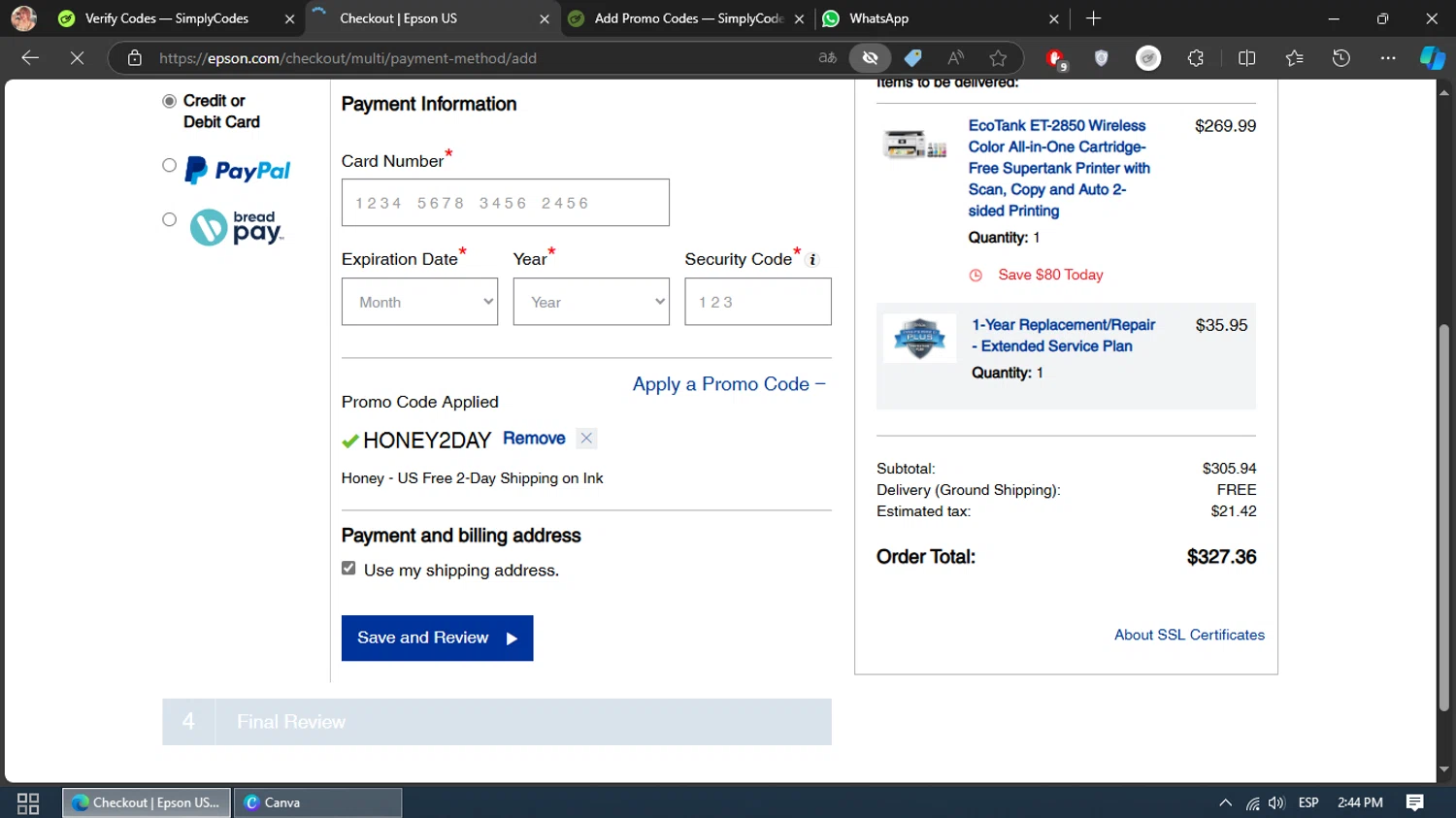
Task: Open Windows Start menu
Action: tap(28, 802)
